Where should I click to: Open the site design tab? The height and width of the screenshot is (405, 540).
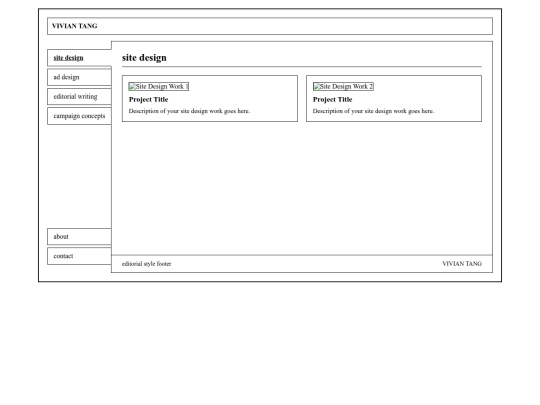pyautogui.click(x=80, y=58)
